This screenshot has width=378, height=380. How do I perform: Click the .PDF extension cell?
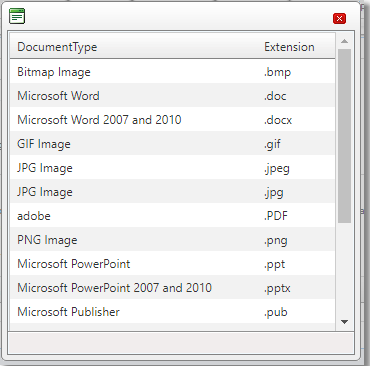tap(276, 216)
